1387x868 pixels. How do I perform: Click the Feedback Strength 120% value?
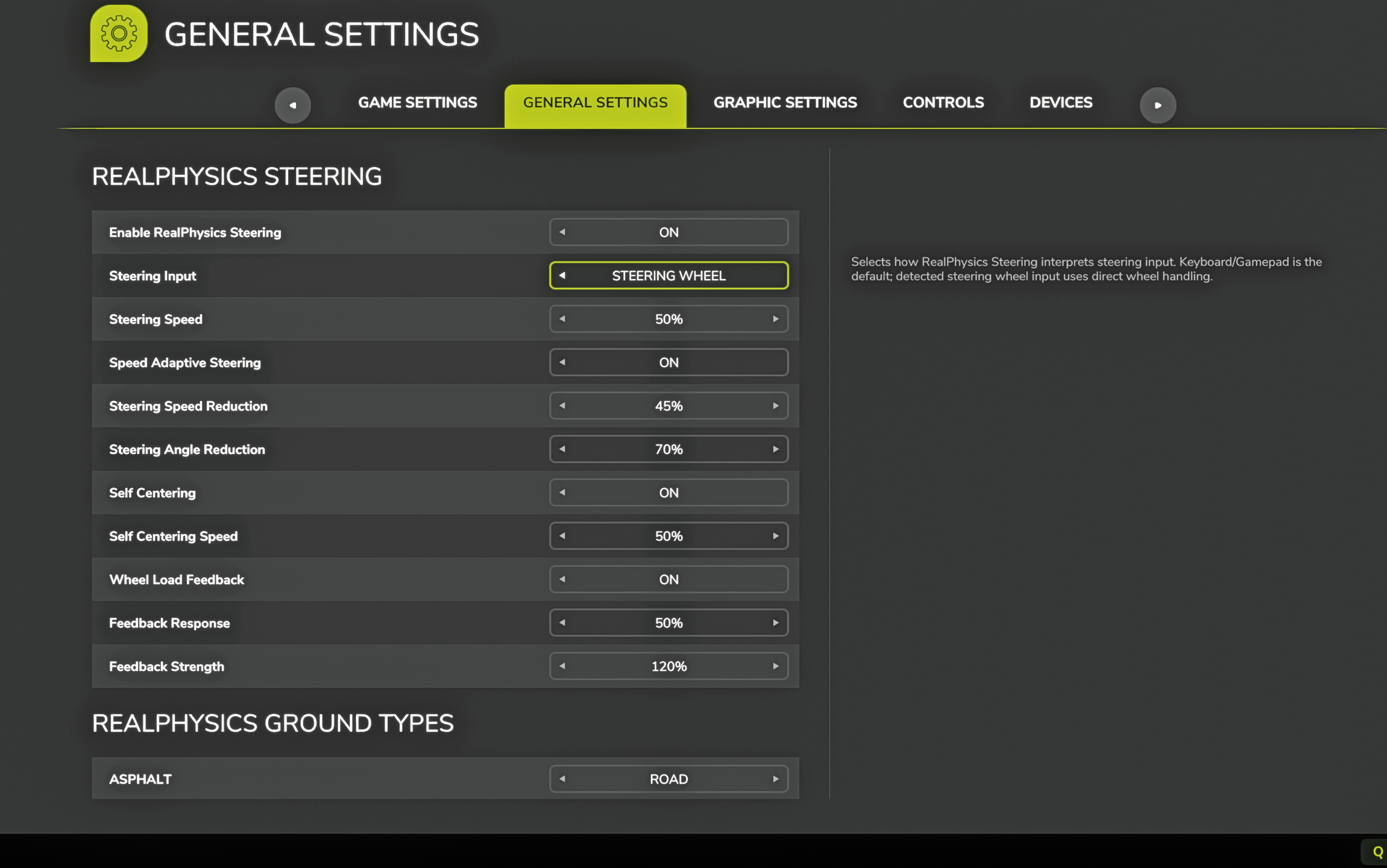tap(669, 666)
